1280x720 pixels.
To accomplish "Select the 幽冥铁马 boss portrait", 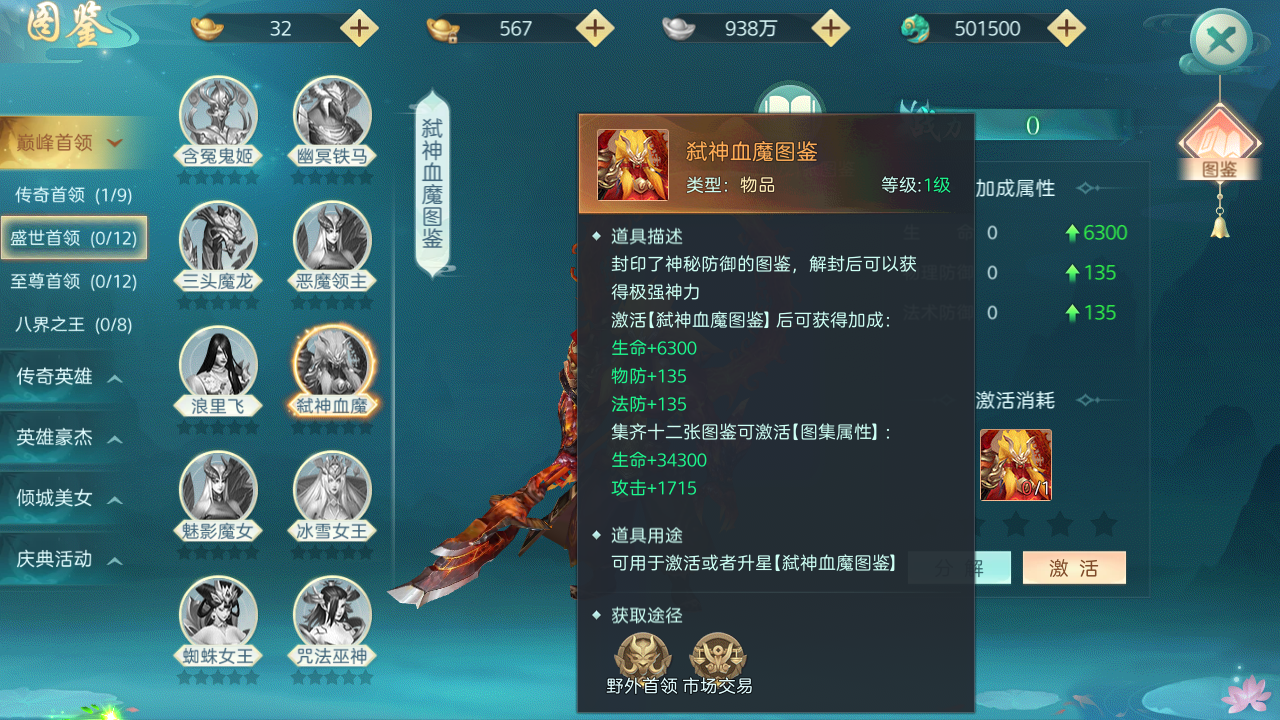I will pyautogui.click(x=332, y=118).
